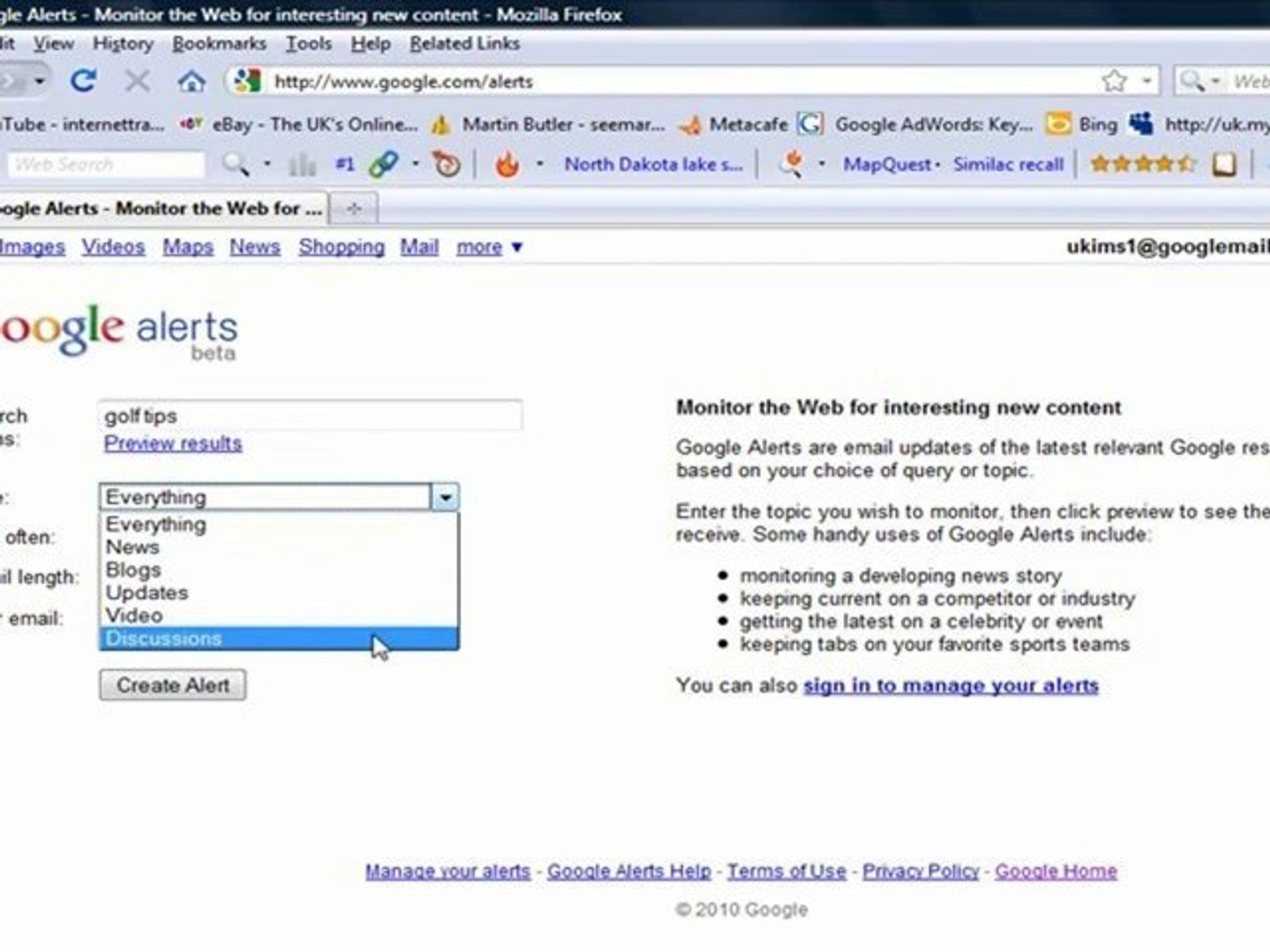The image size is (1270, 952).
Task: Select 'Everything' in the dropdown list
Action: tap(279, 524)
